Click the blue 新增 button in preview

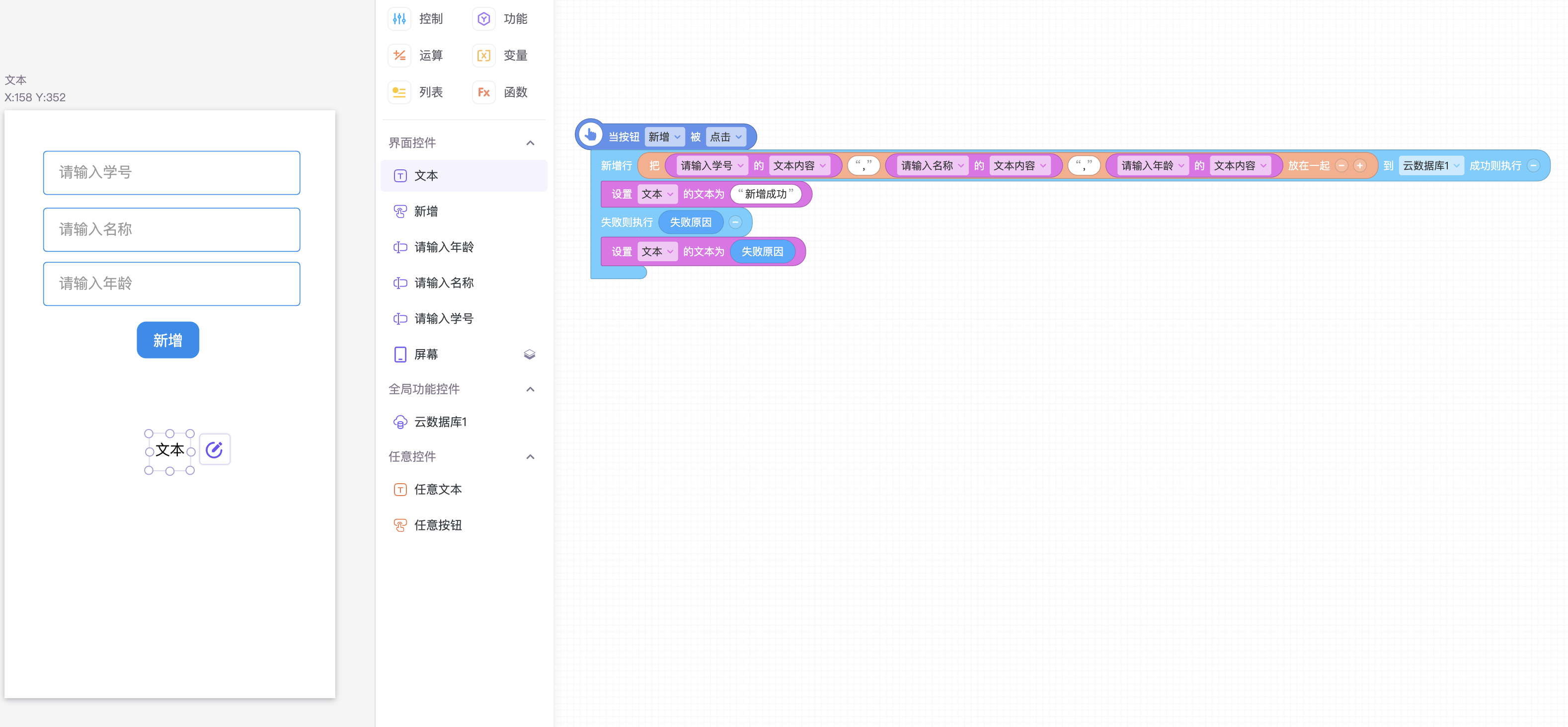(x=167, y=340)
